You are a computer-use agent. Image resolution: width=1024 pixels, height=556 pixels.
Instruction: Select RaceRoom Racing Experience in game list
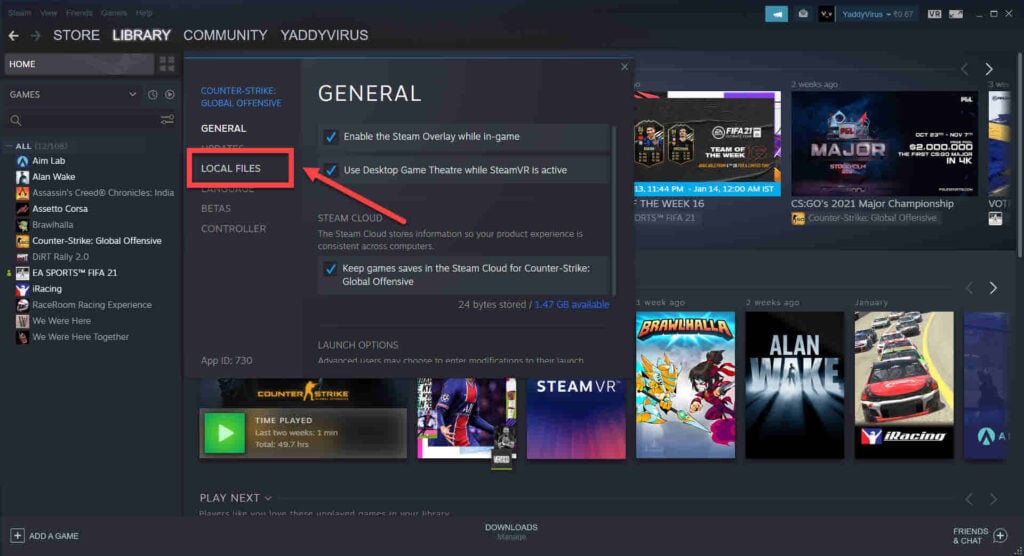click(91, 305)
